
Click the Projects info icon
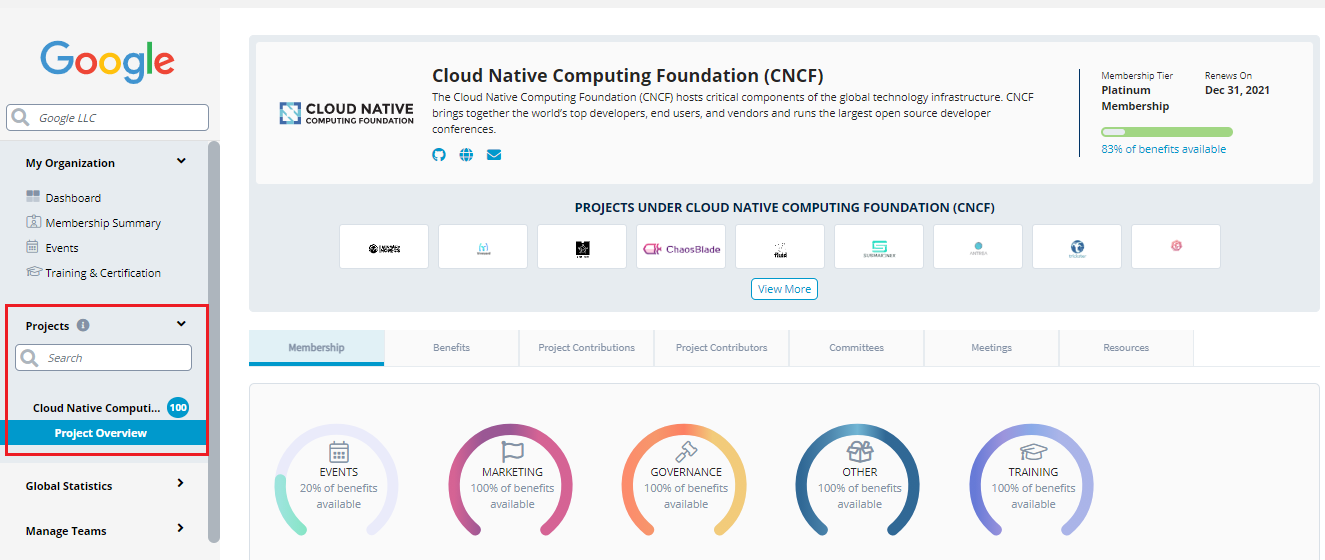(83, 325)
